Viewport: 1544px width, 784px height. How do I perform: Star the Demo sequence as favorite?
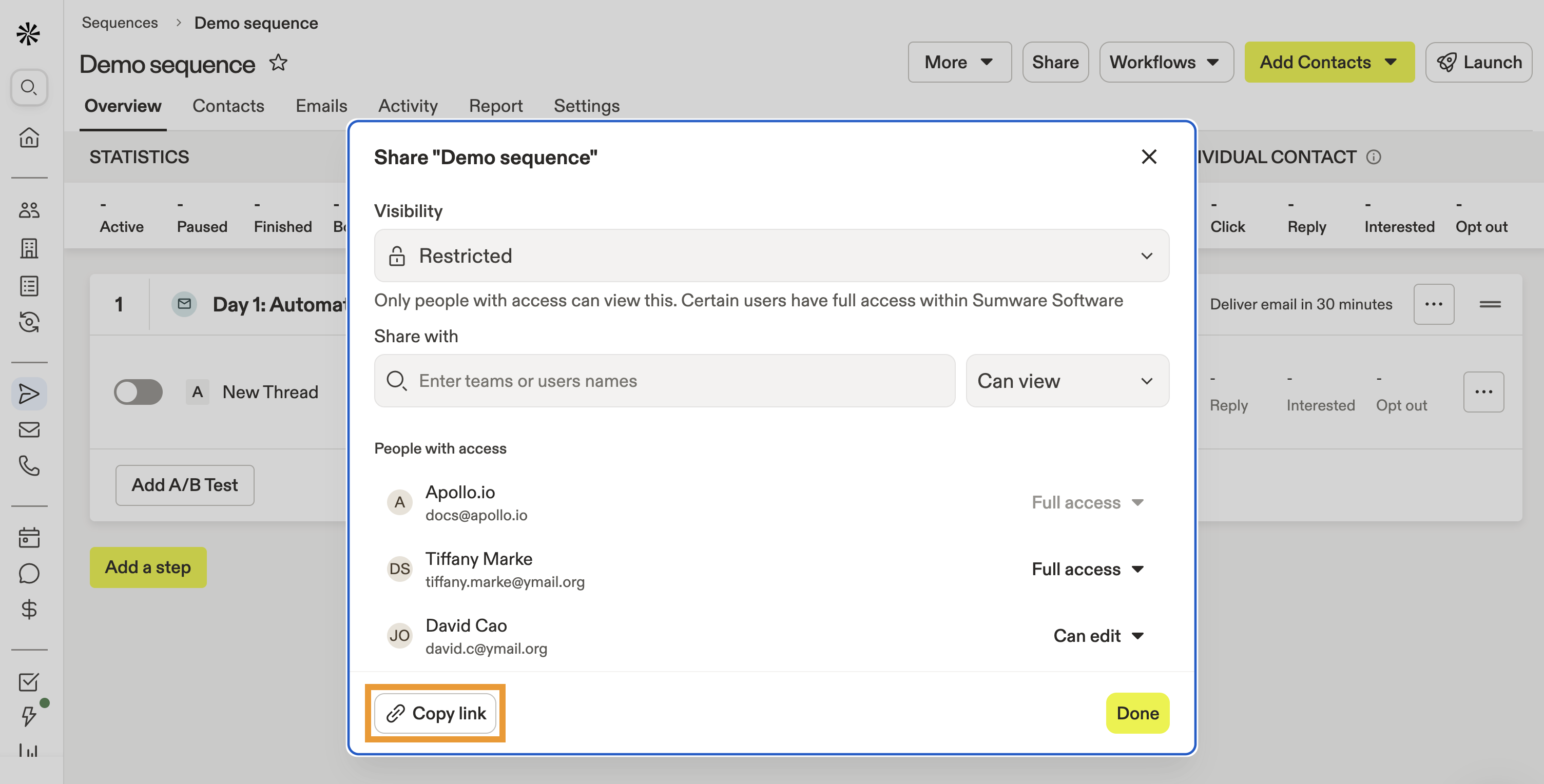coord(278,63)
